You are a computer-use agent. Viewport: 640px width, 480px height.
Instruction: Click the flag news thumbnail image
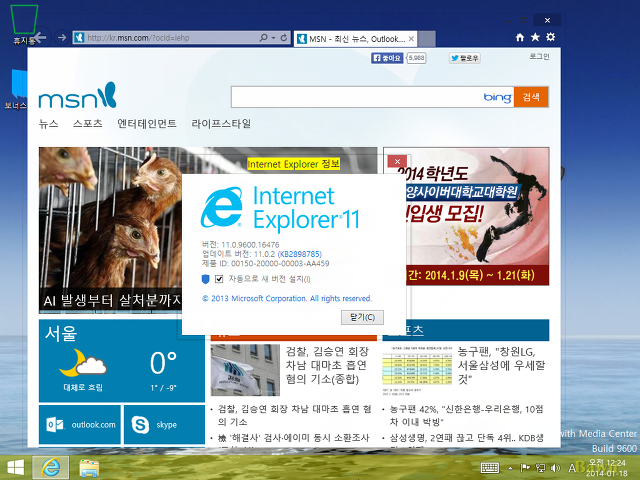(x=245, y=370)
